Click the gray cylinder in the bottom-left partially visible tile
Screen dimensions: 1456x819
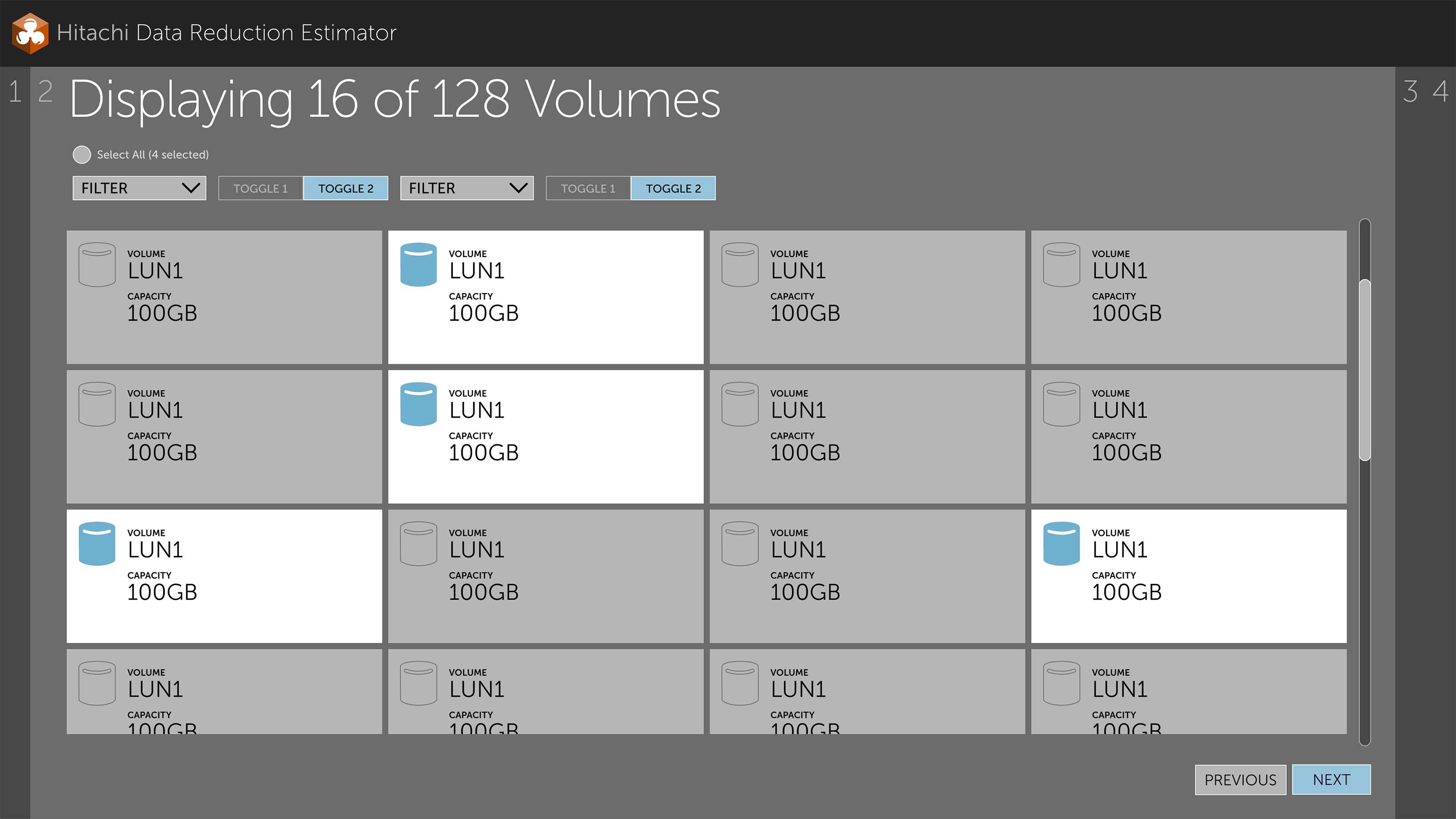(97, 683)
